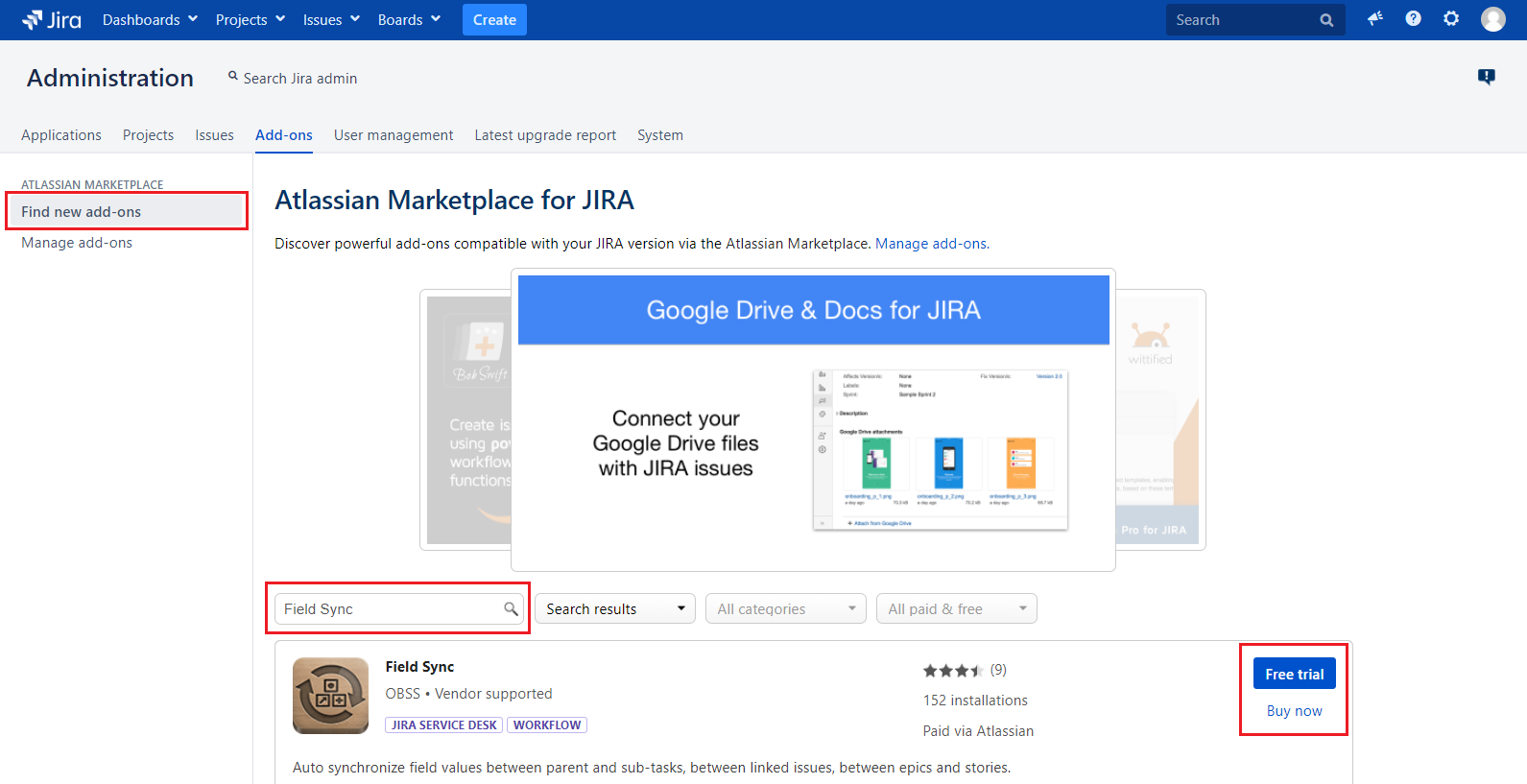
Task: Open the help question mark icon
Action: click(x=1413, y=19)
